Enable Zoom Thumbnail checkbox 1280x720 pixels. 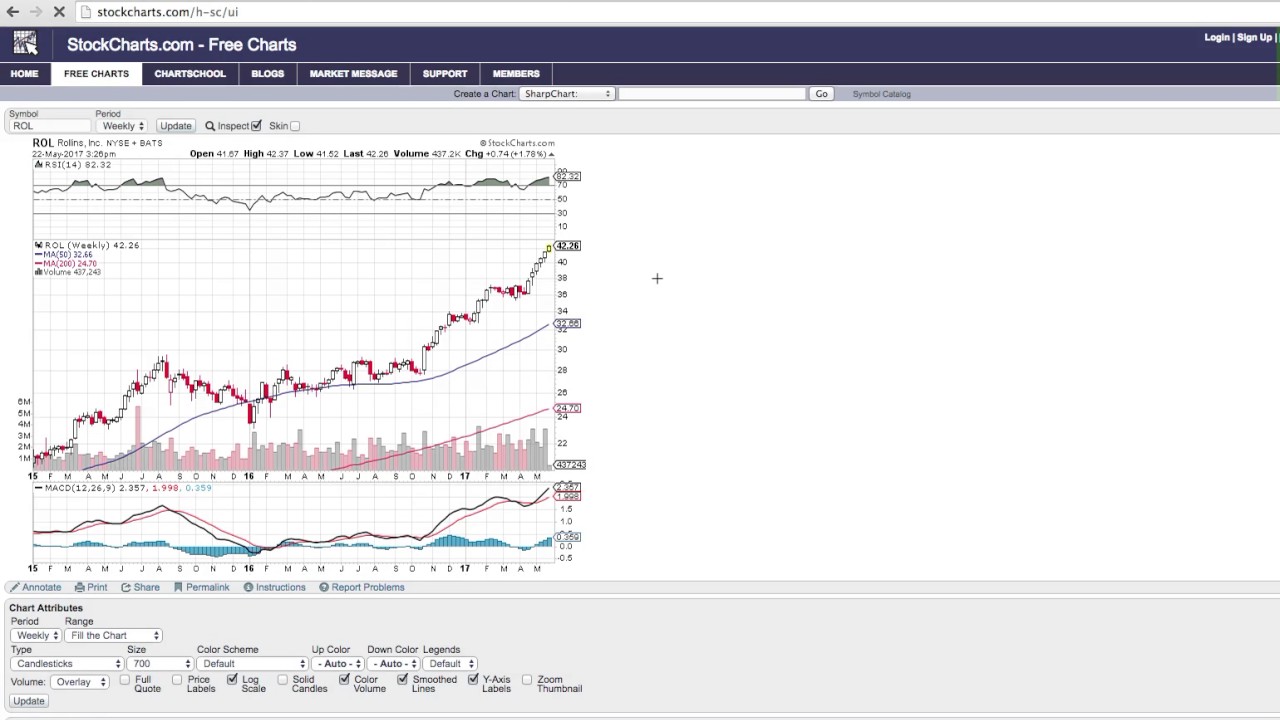pos(527,680)
